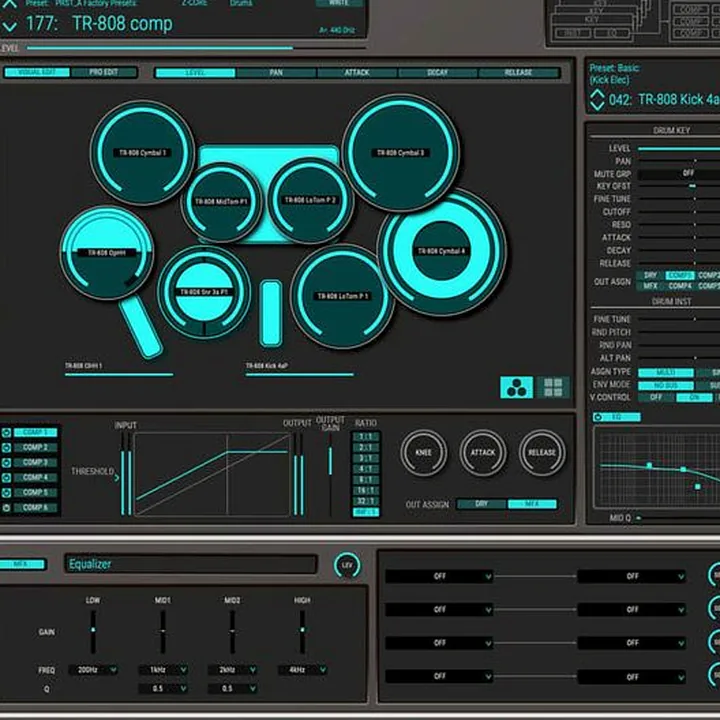720x720 pixels.
Task: Step to previous drum inst wave
Action: [x=597, y=95]
